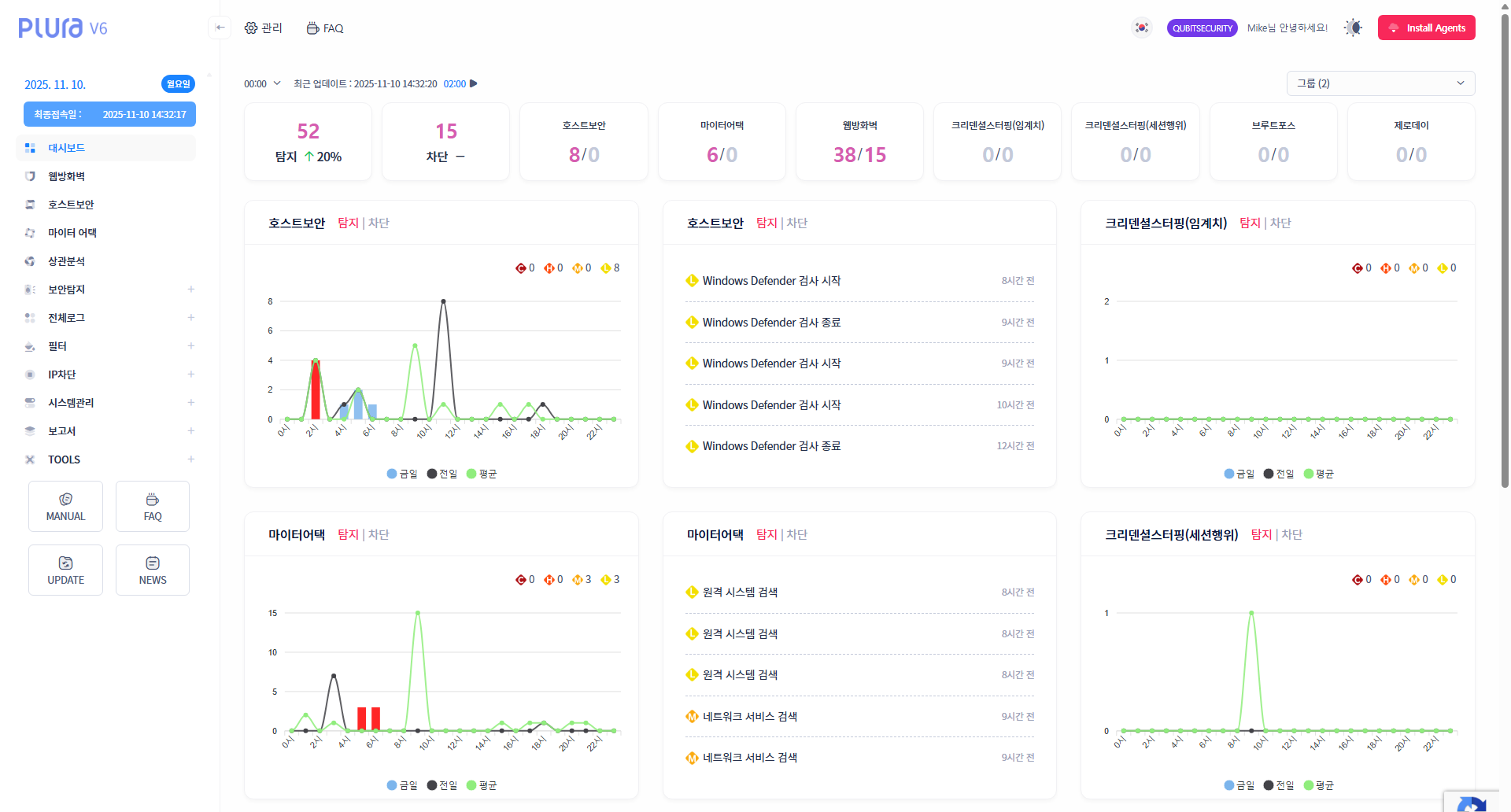
Task: Expand the 보안탐지 sidebar menu
Action: 190,290
